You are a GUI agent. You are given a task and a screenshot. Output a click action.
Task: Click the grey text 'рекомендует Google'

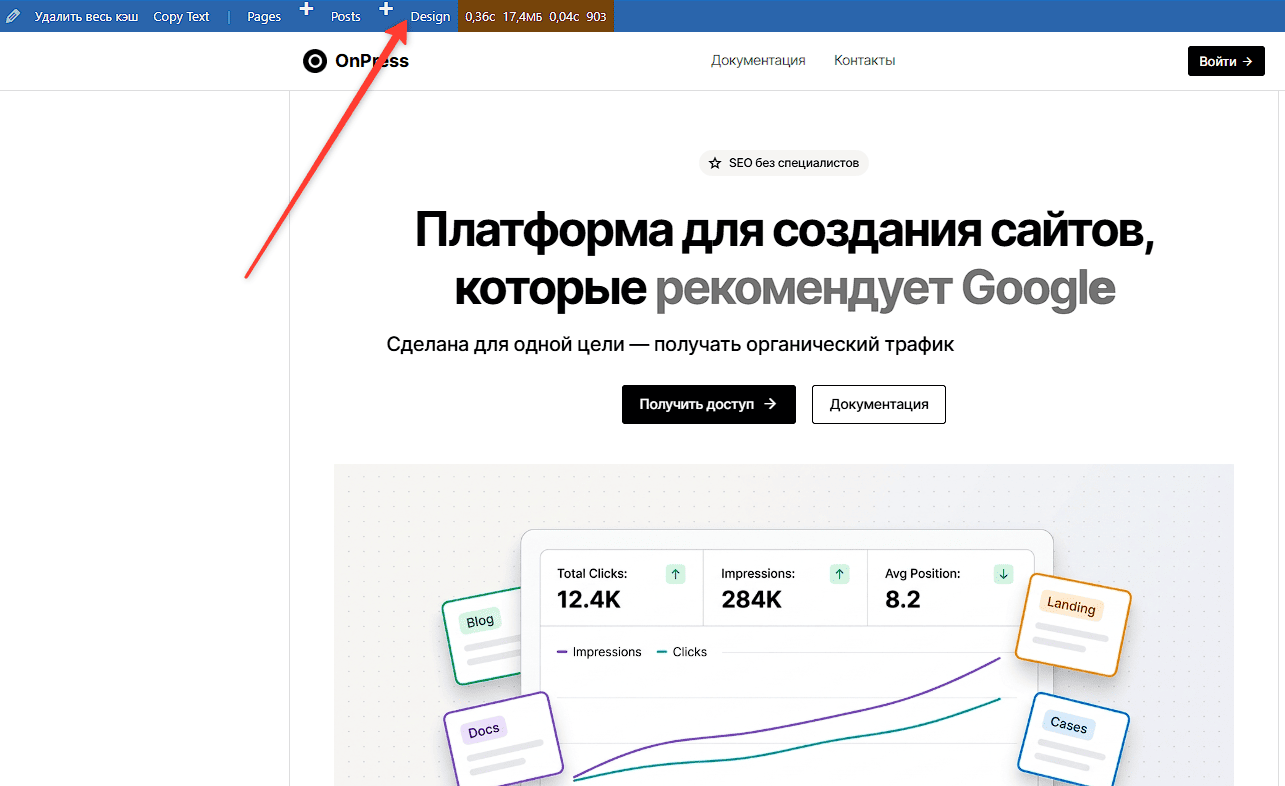pos(885,289)
